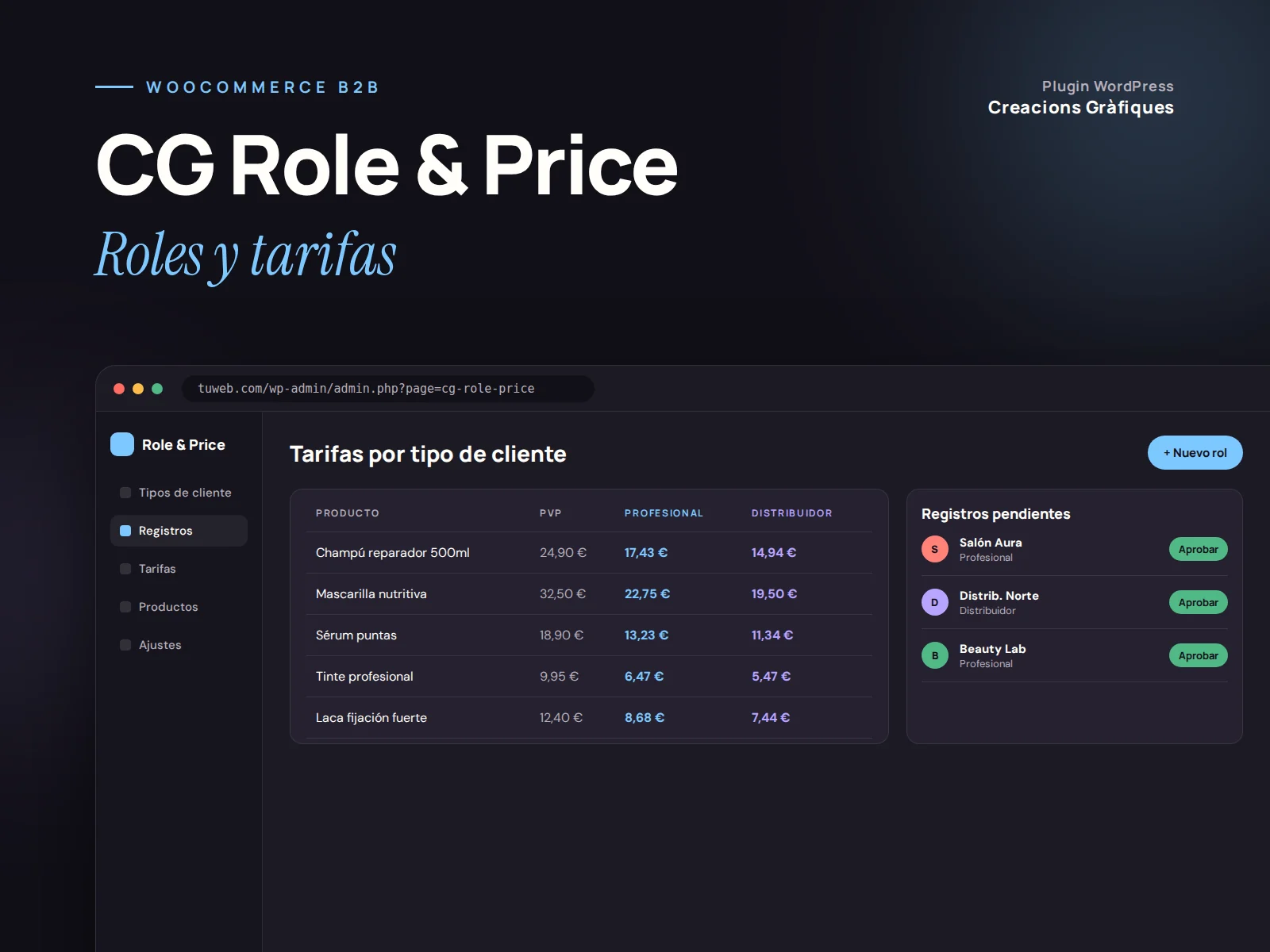Click the Tarifas por tipo de cliente heading
The height and width of the screenshot is (952, 1270).
point(428,454)
